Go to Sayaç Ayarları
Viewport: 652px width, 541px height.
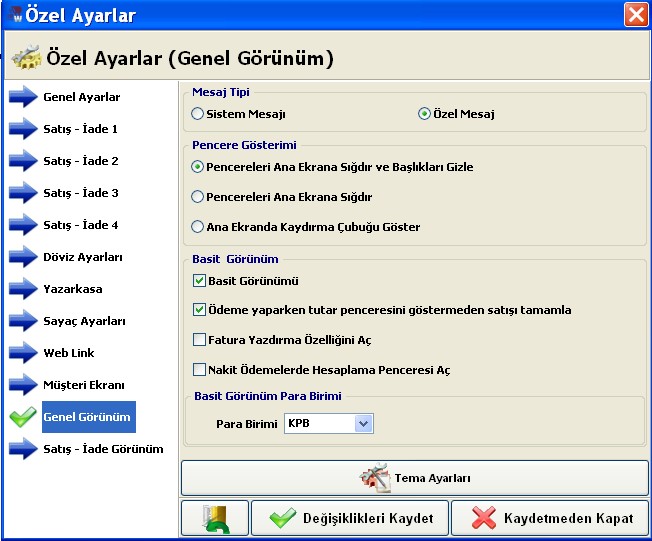point(84,321)
